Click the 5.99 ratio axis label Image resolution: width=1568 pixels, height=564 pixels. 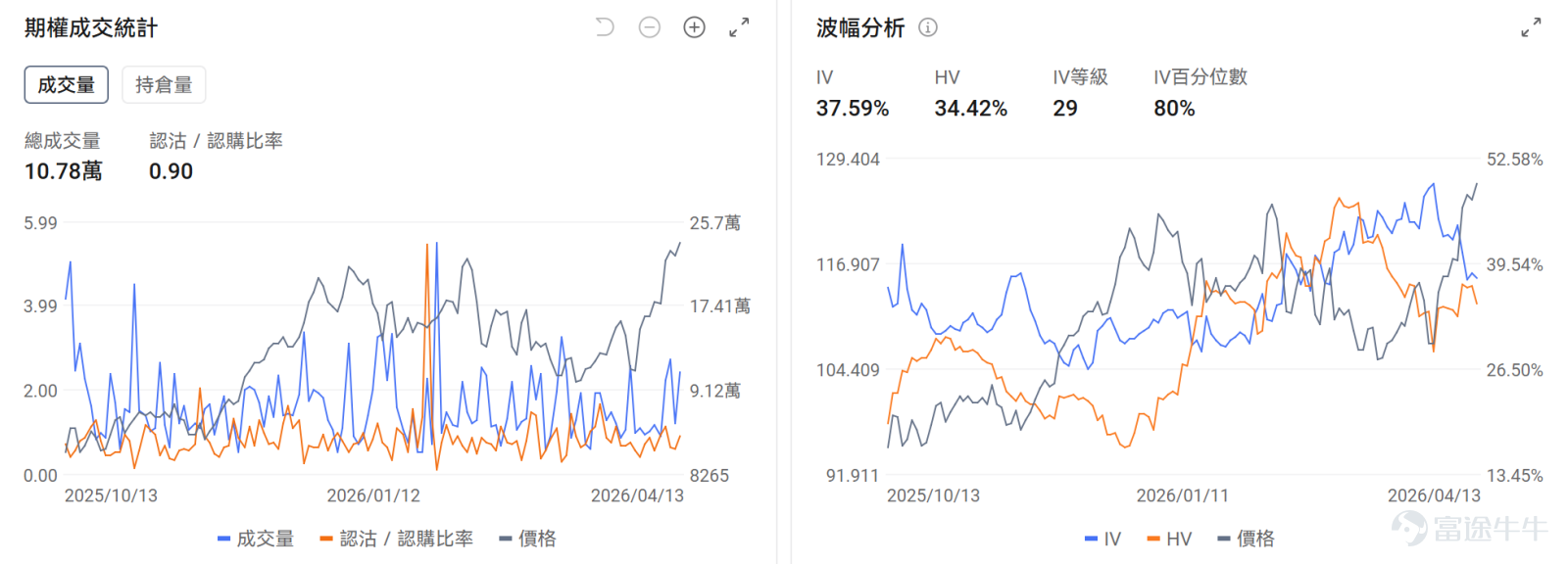point(40,223)
